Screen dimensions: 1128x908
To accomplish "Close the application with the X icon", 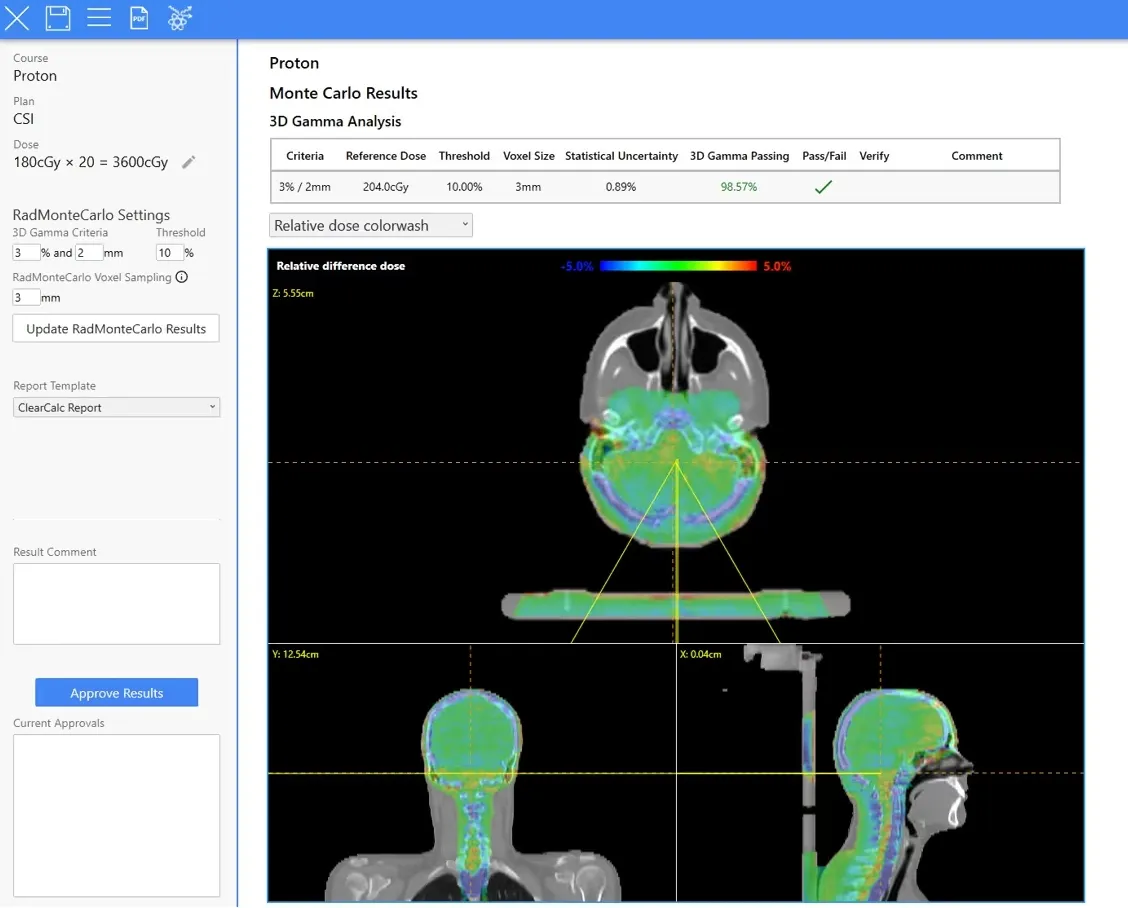I will pyautogui.click(x=17, y=17).
